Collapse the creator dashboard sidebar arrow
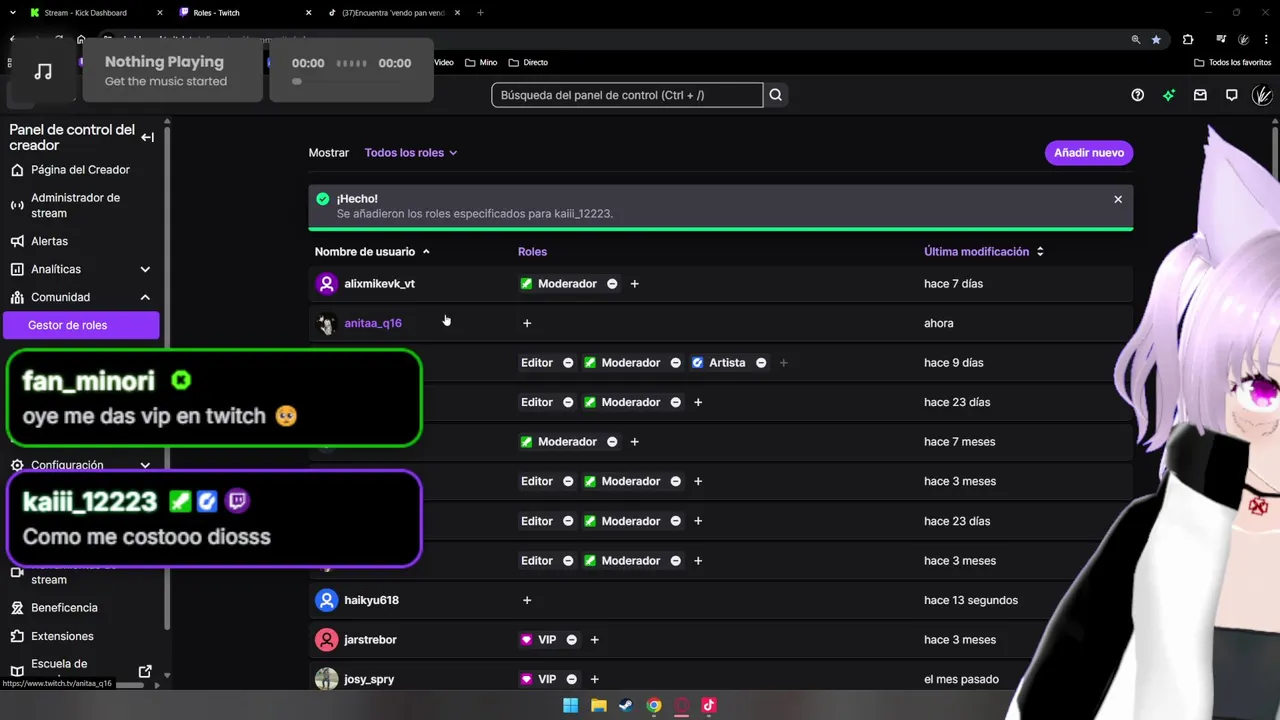 [x=147, y=137]
